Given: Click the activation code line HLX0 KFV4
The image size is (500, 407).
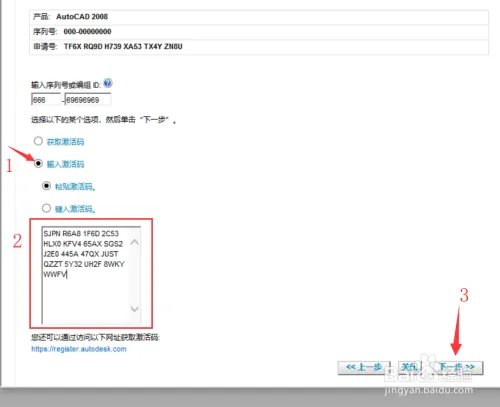Looking at the screenshot, I should tap(83, 244).
